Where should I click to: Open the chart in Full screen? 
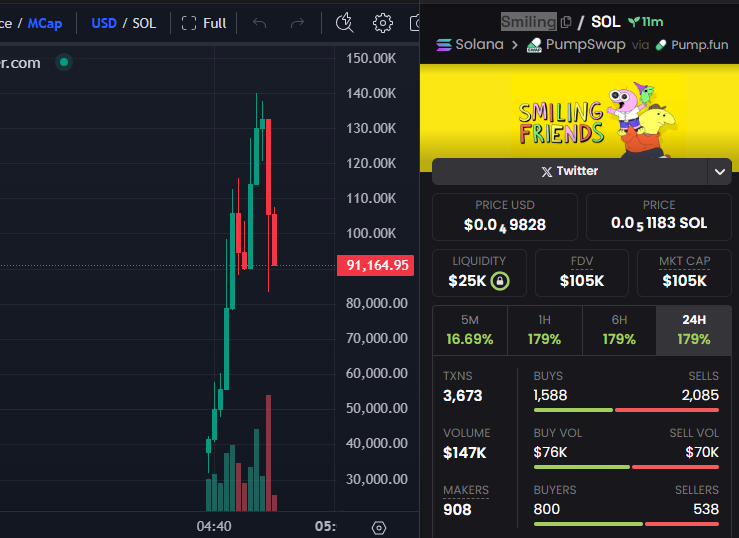click(204, 23)
